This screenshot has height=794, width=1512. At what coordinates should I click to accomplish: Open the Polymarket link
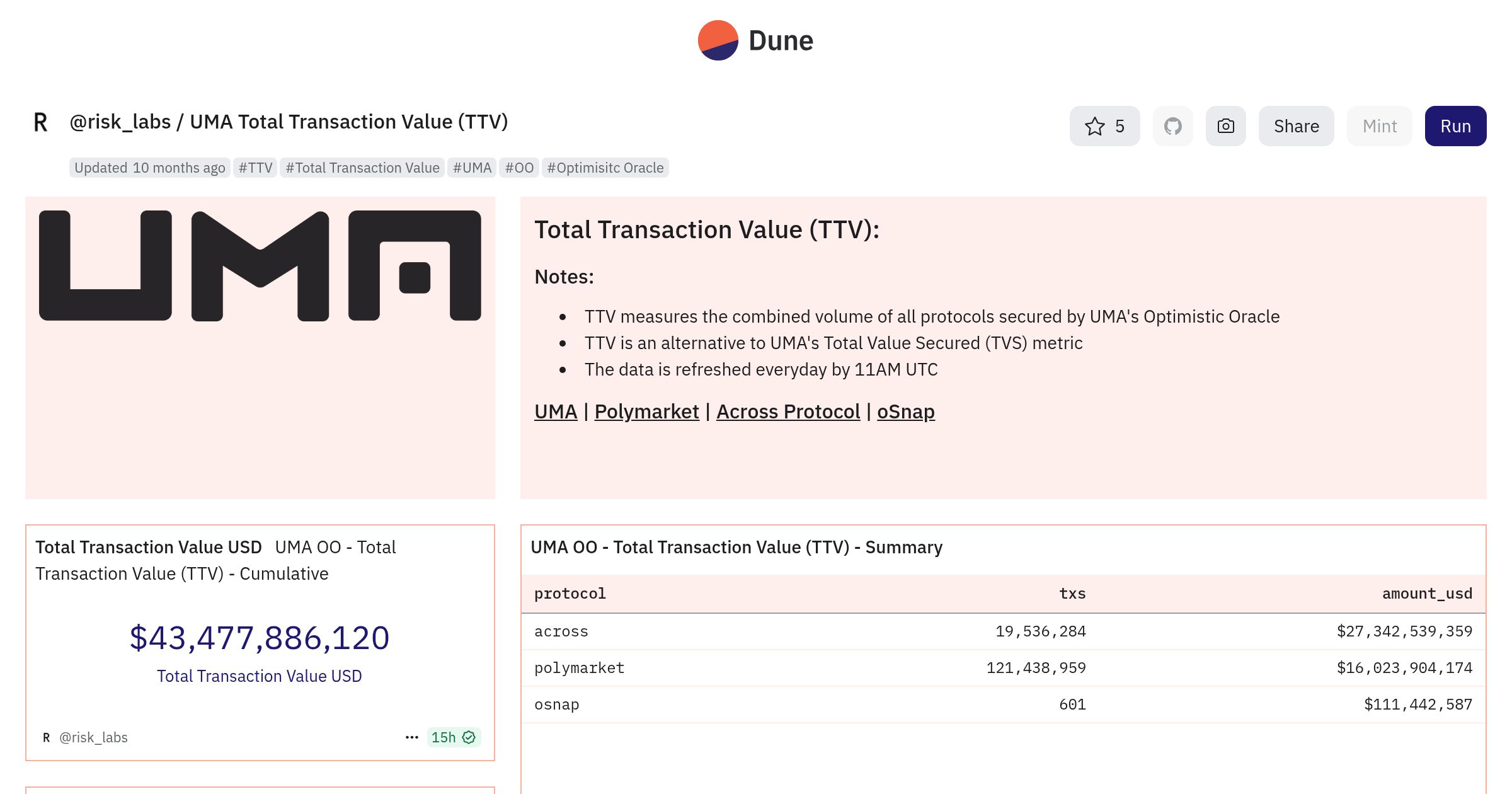click(646, 411)
